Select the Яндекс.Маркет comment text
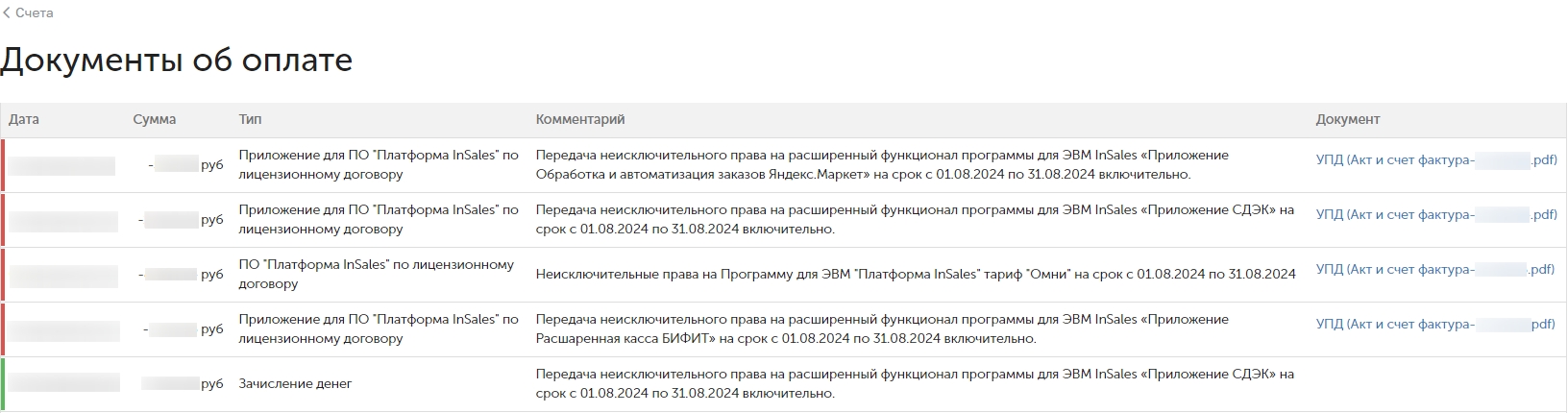 point(882,165)
